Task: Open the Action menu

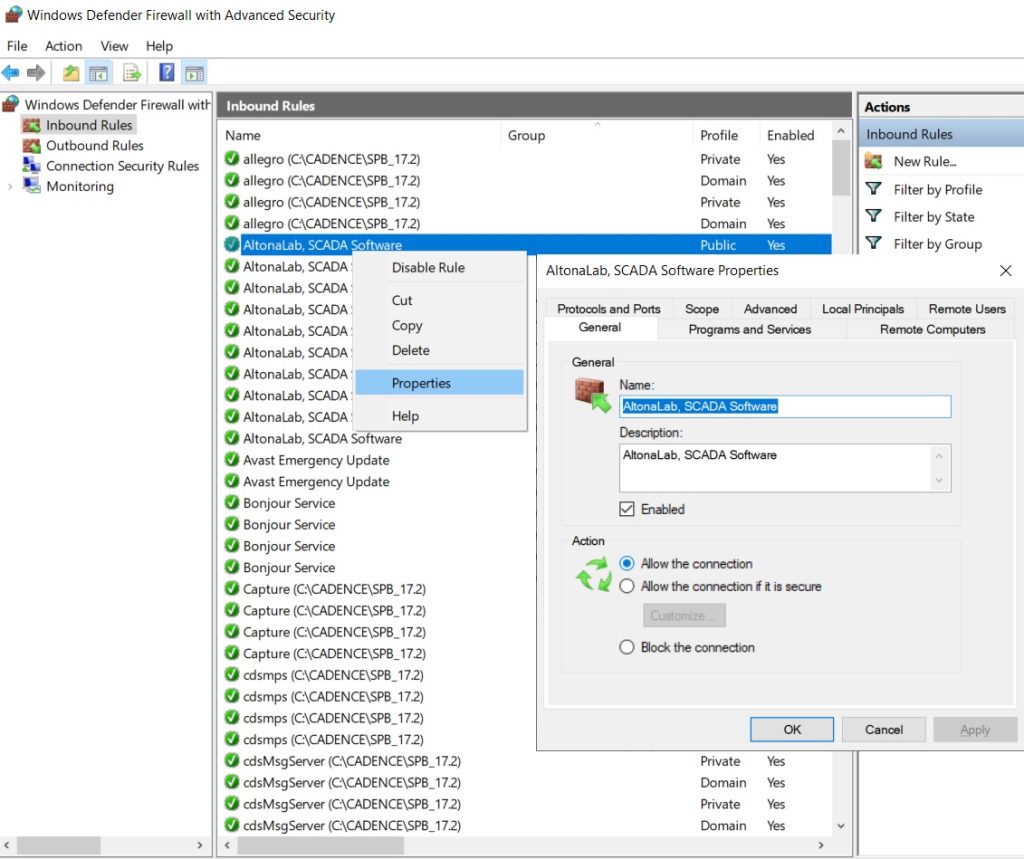Action: point(63,46)
